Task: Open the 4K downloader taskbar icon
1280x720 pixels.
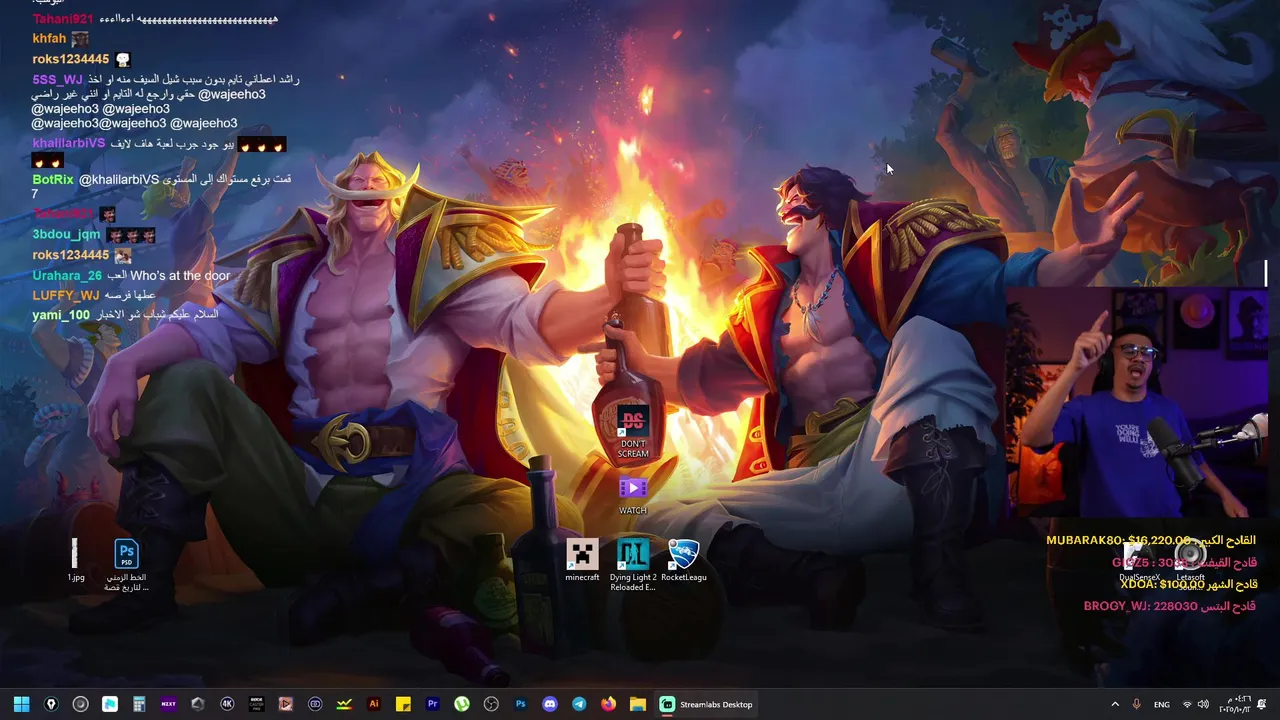Action: point(227,704)
